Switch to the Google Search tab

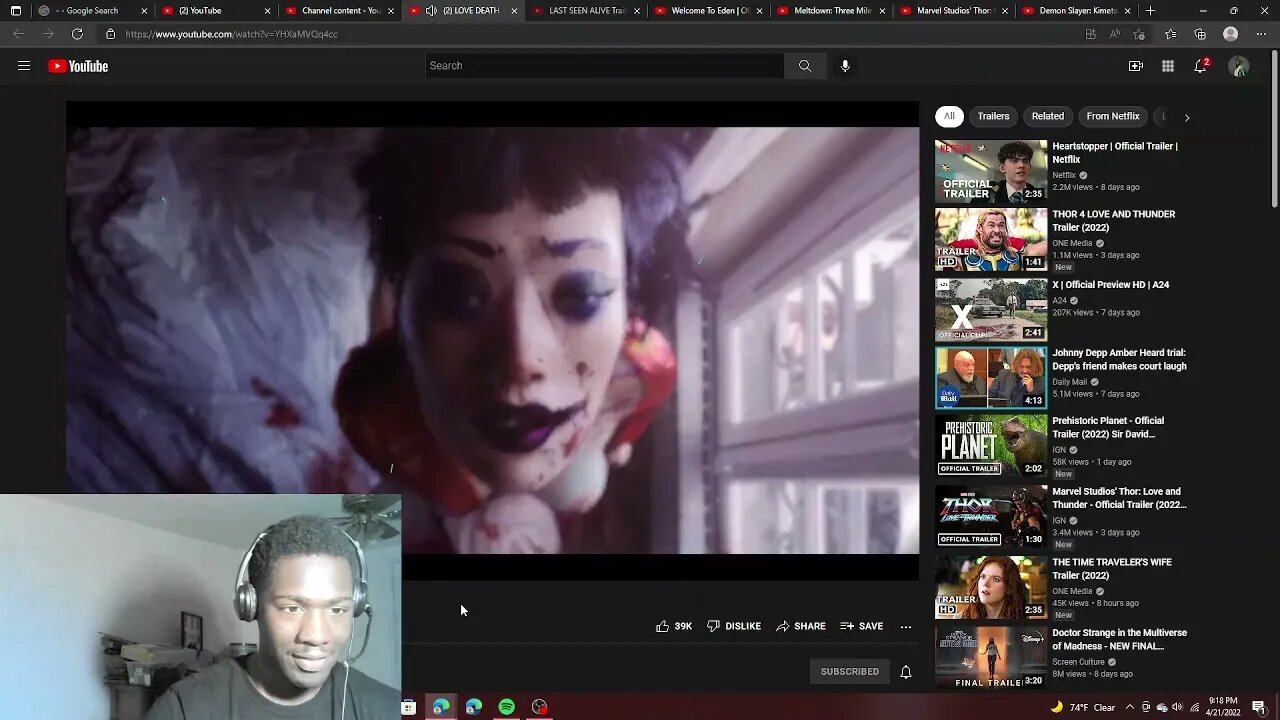tap(92, 11)
